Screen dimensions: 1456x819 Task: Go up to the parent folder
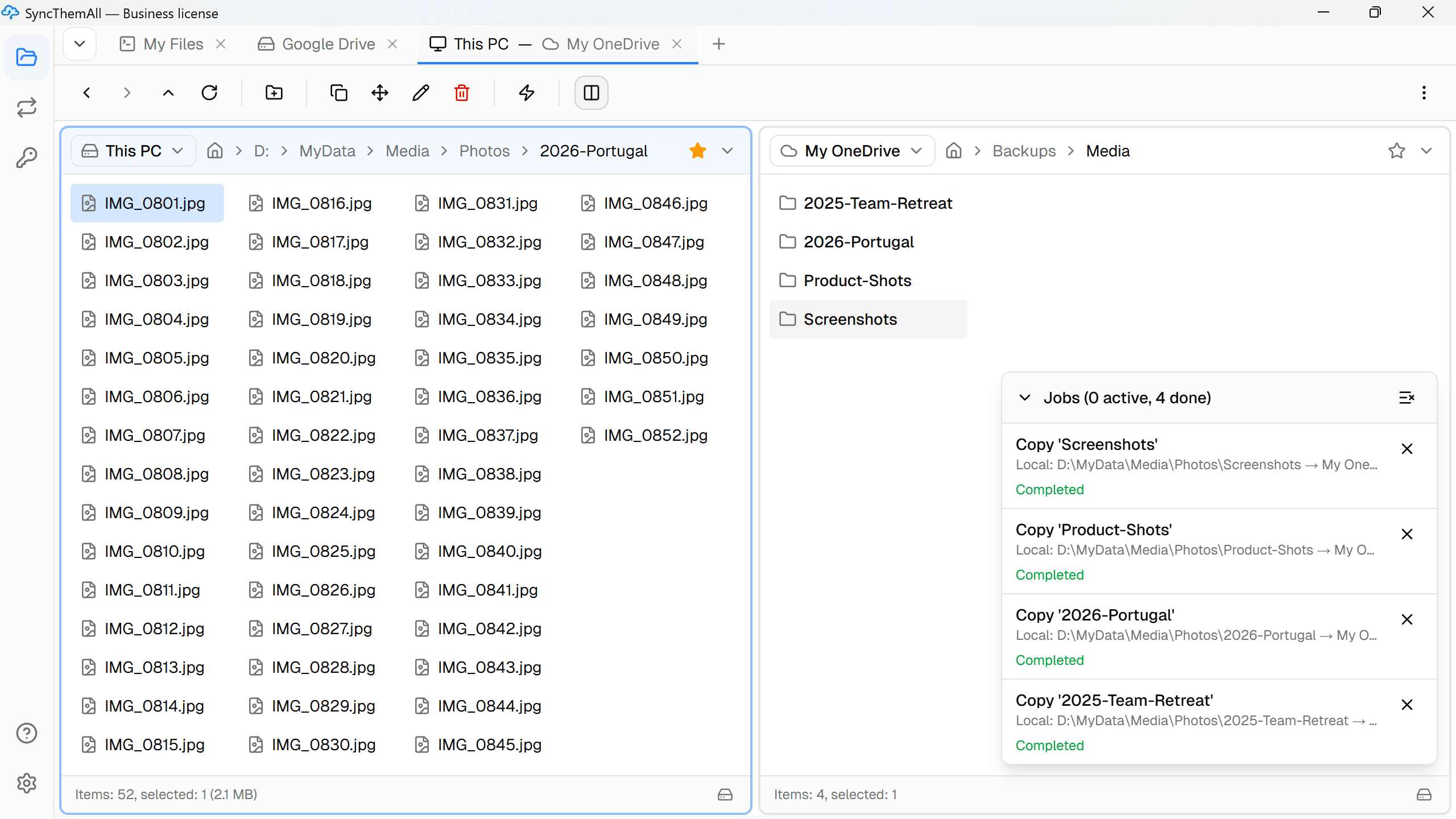(168, 93)
